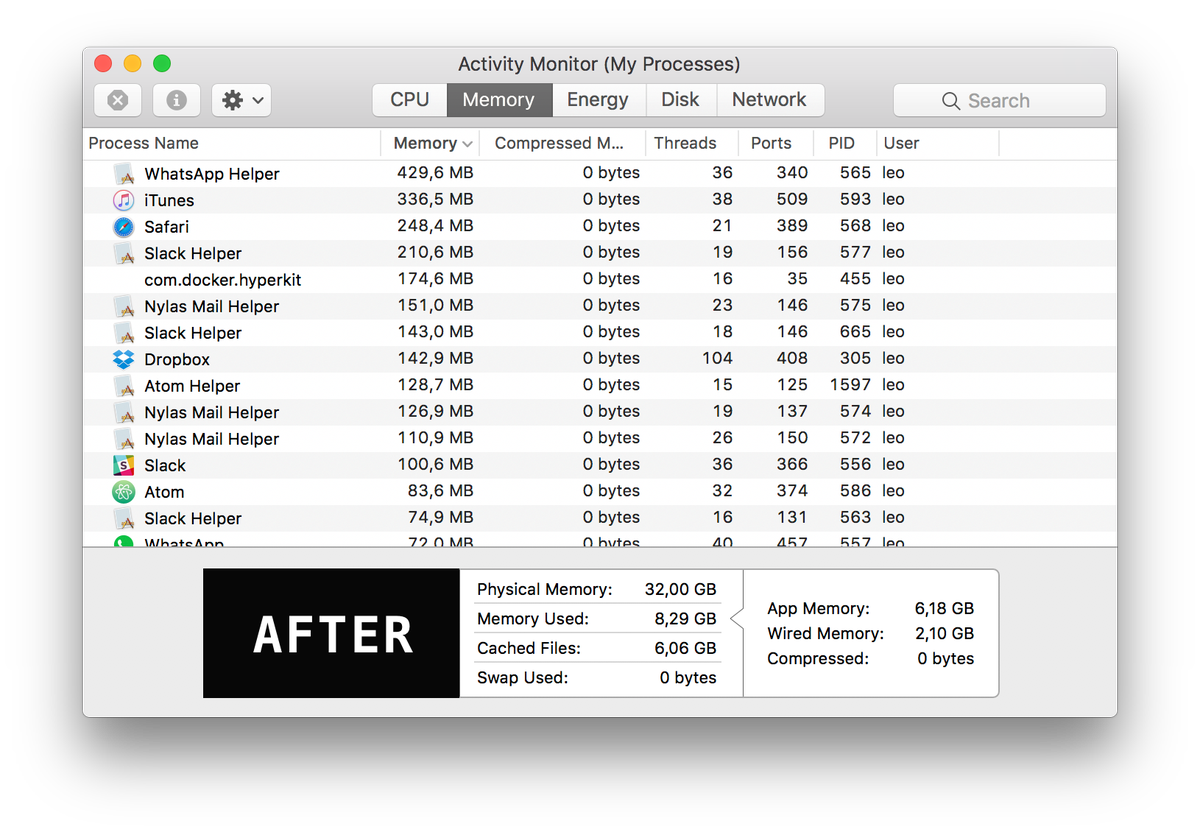Click the Compressed 0 bytes value
Viewport: 1200px width, 835px height.
945,658
